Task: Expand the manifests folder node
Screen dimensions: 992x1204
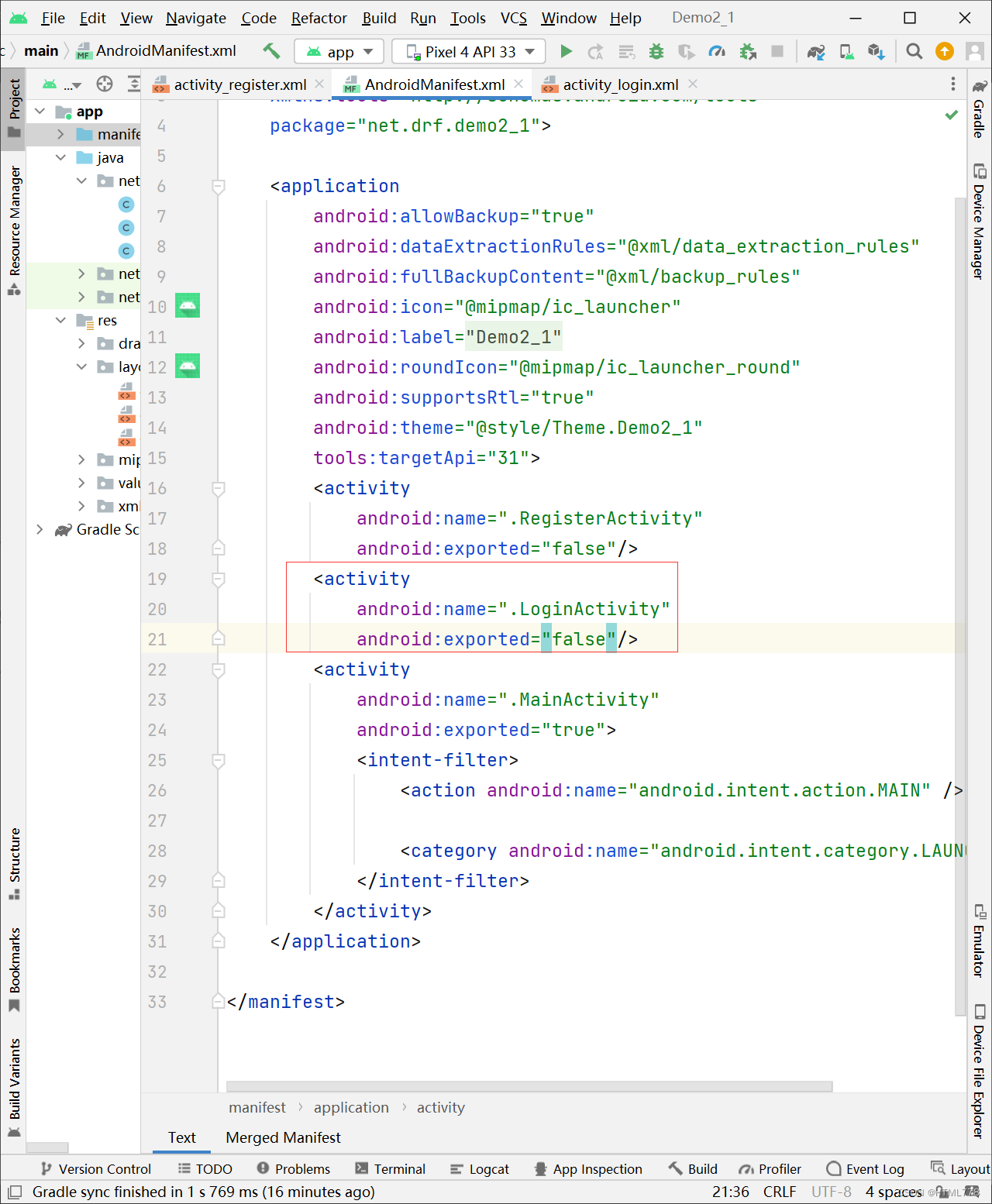Action: pyautogui.click(x=60, y=135)
